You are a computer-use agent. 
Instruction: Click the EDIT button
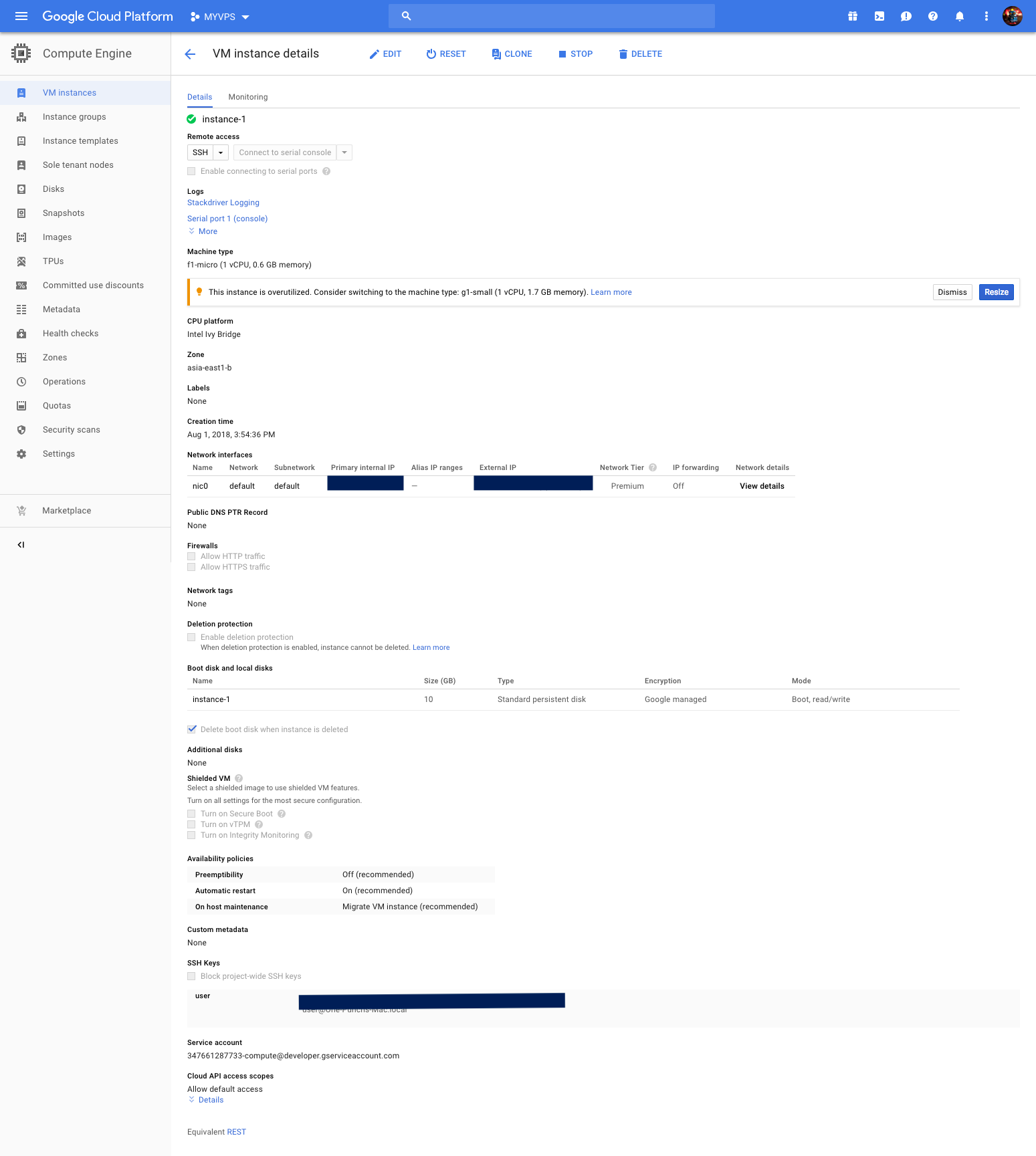pyautogui.click(x=385, y=54)
